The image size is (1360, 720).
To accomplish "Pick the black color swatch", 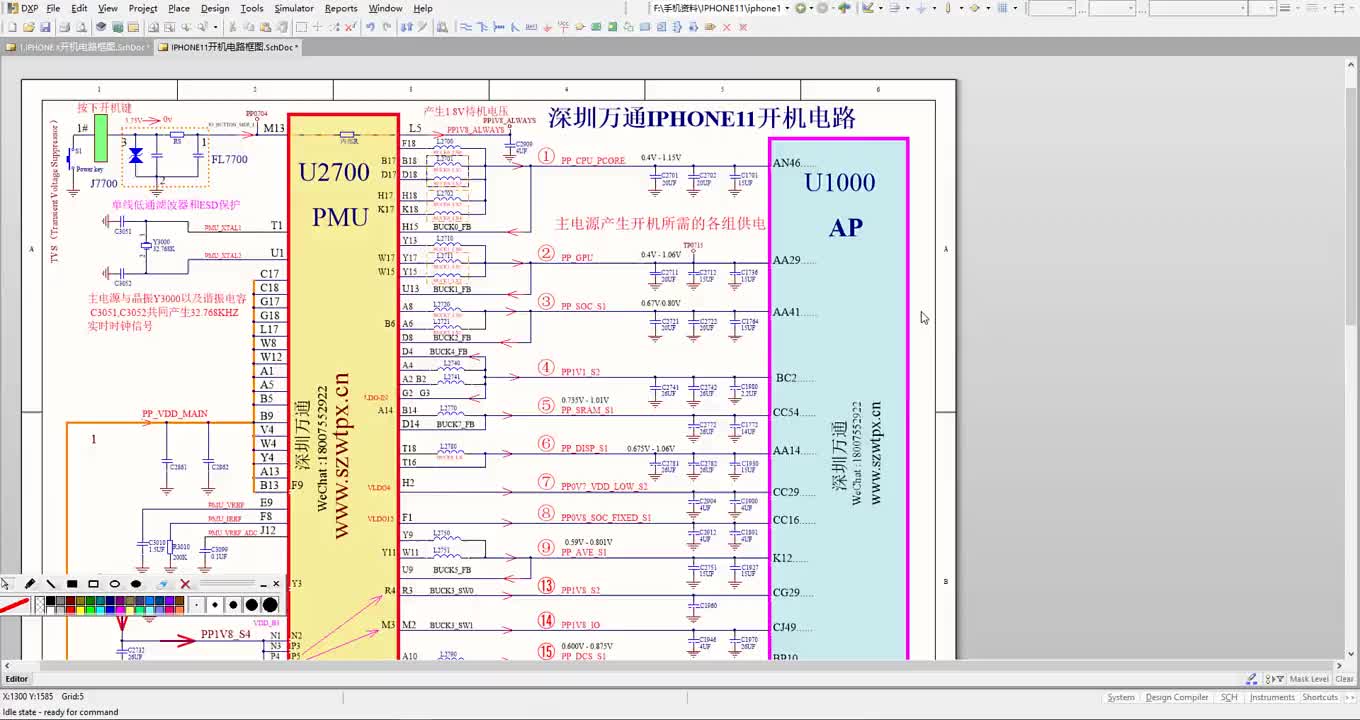I will pyautogui.click(x=49, y=600).
